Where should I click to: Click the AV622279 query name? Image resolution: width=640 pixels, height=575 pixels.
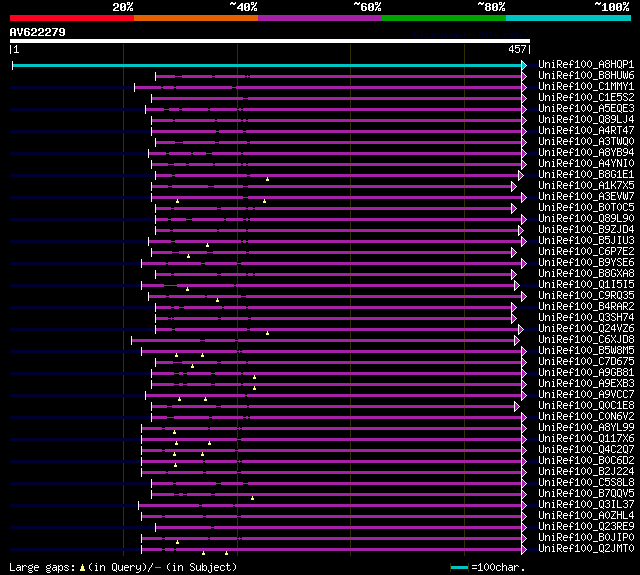[37, 32]
